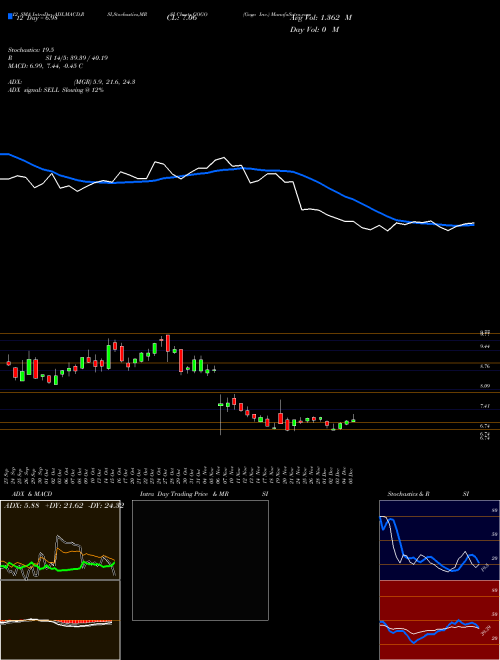Image resolution: width=500 pixels, height=660 pixels.
Task: Click the long-wick gap-down candlestick
Action: pos(221,415)
